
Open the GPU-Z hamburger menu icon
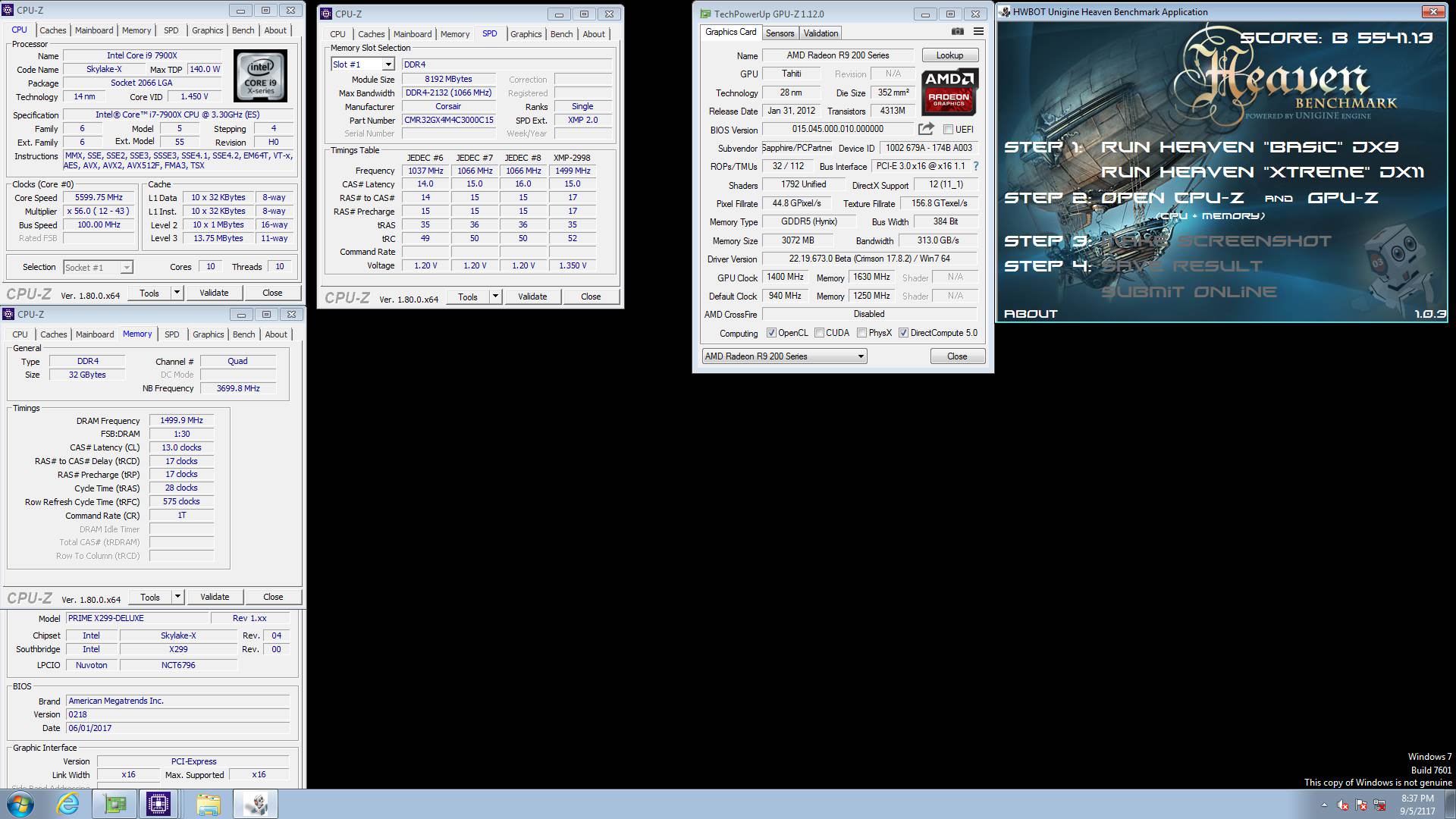[978, 32]
